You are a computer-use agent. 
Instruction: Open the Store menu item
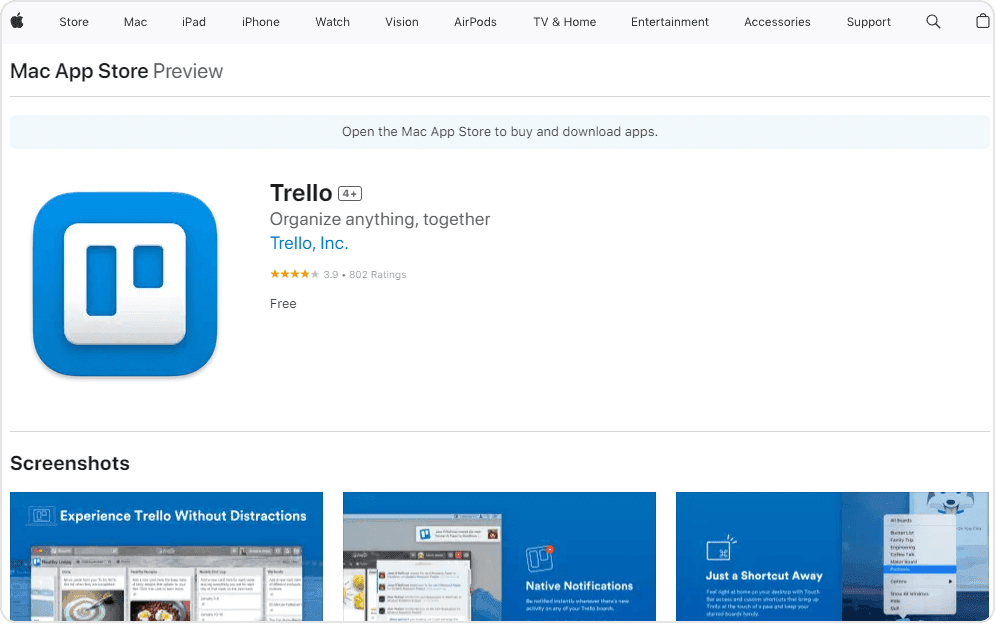(74, 22)
